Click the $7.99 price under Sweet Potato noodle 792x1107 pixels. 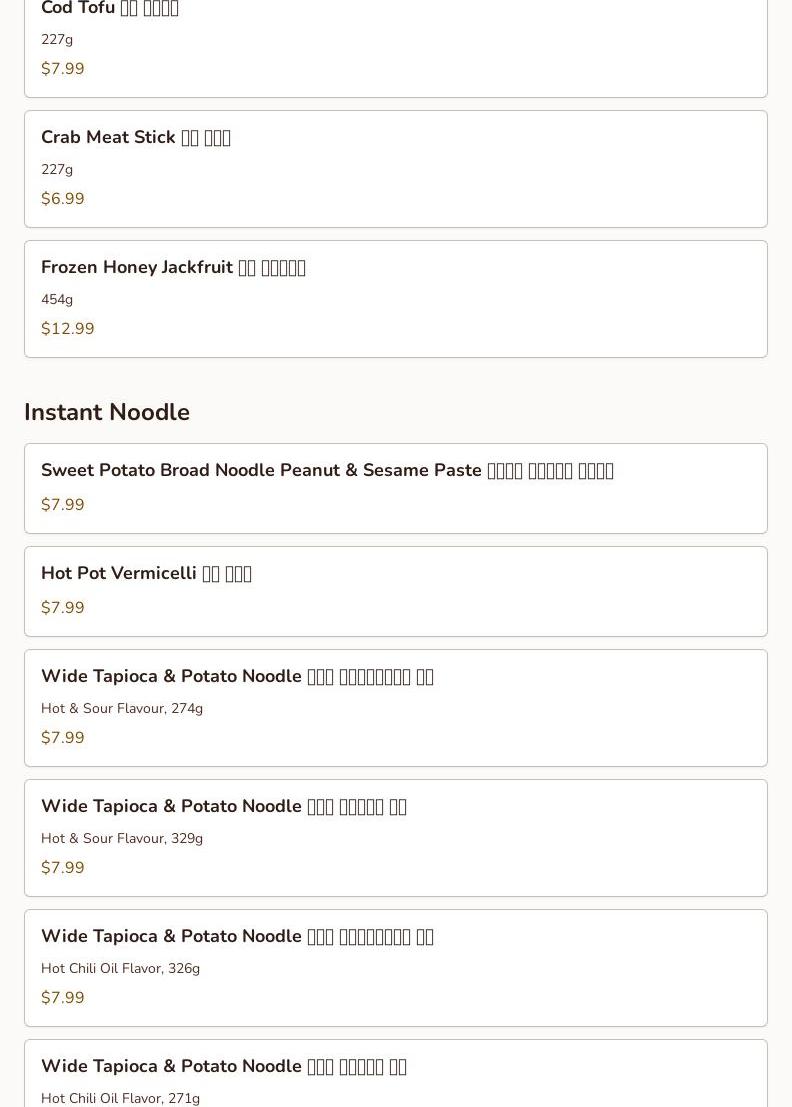pos(63,504)
